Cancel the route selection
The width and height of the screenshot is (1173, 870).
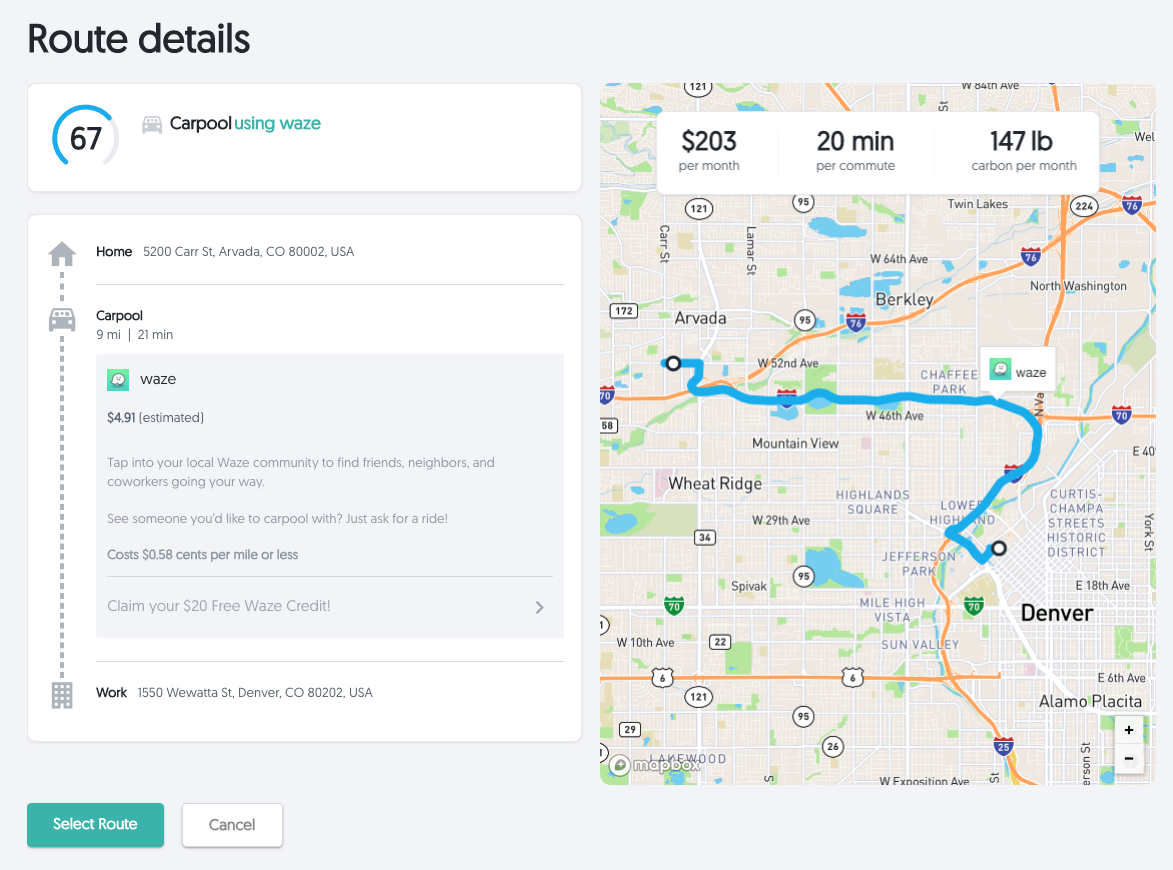coord(232,824)
